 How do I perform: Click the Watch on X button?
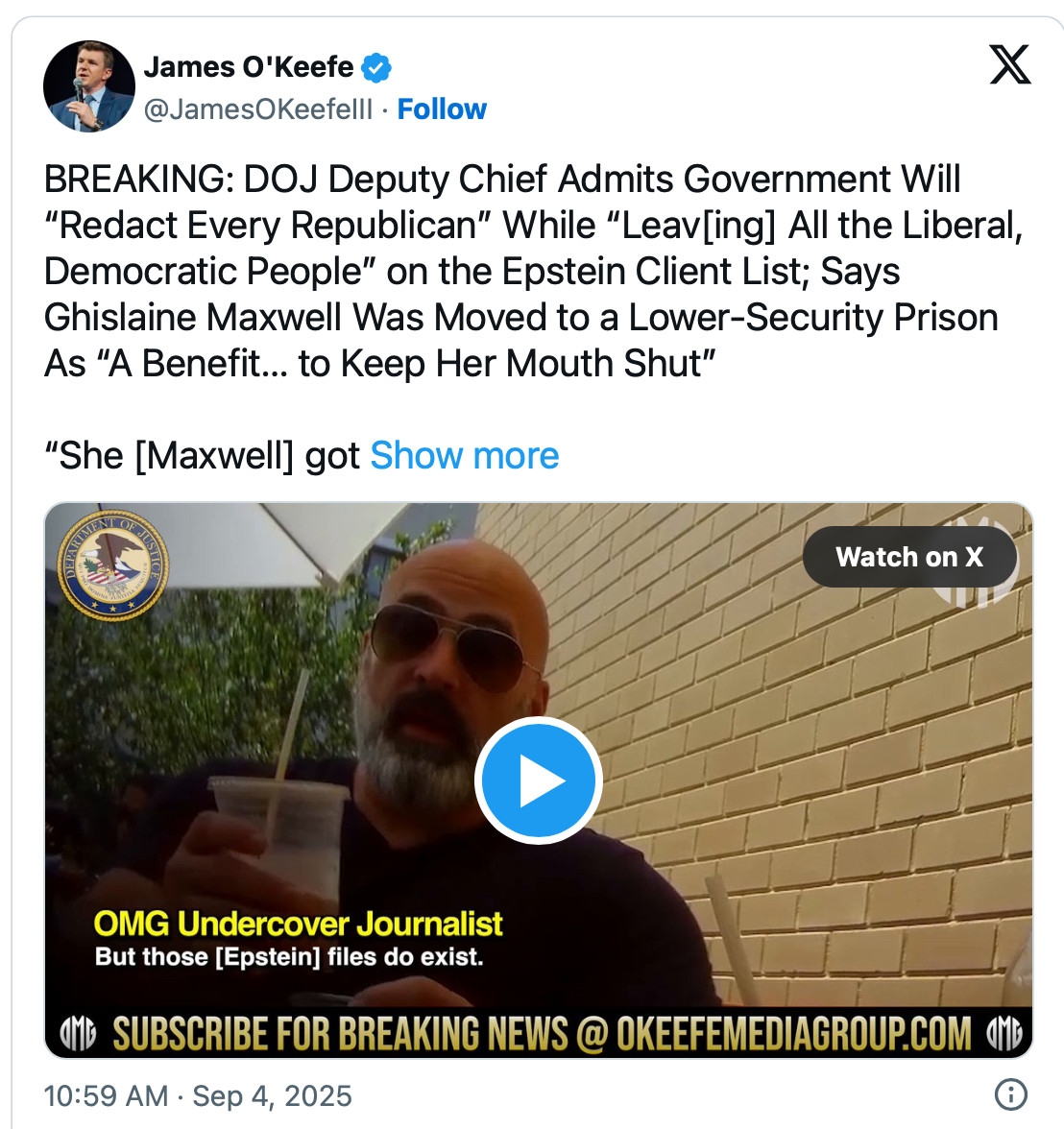click(909, 557)
